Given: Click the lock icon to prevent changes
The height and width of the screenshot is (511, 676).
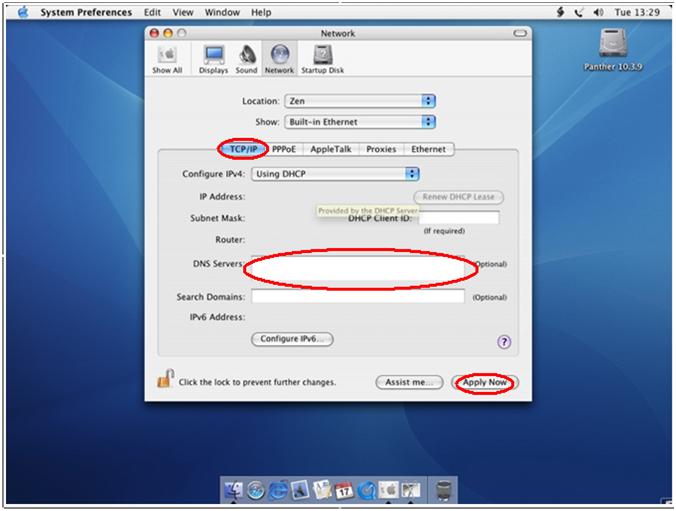Looking at the screenshot, I should 165,380.
